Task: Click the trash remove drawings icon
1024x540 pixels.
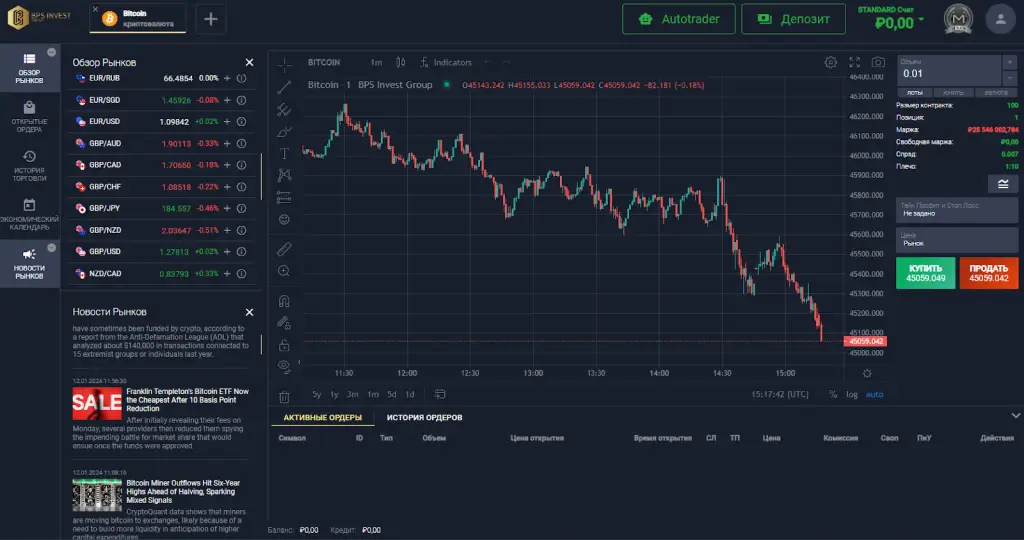Action: (284, 396)
